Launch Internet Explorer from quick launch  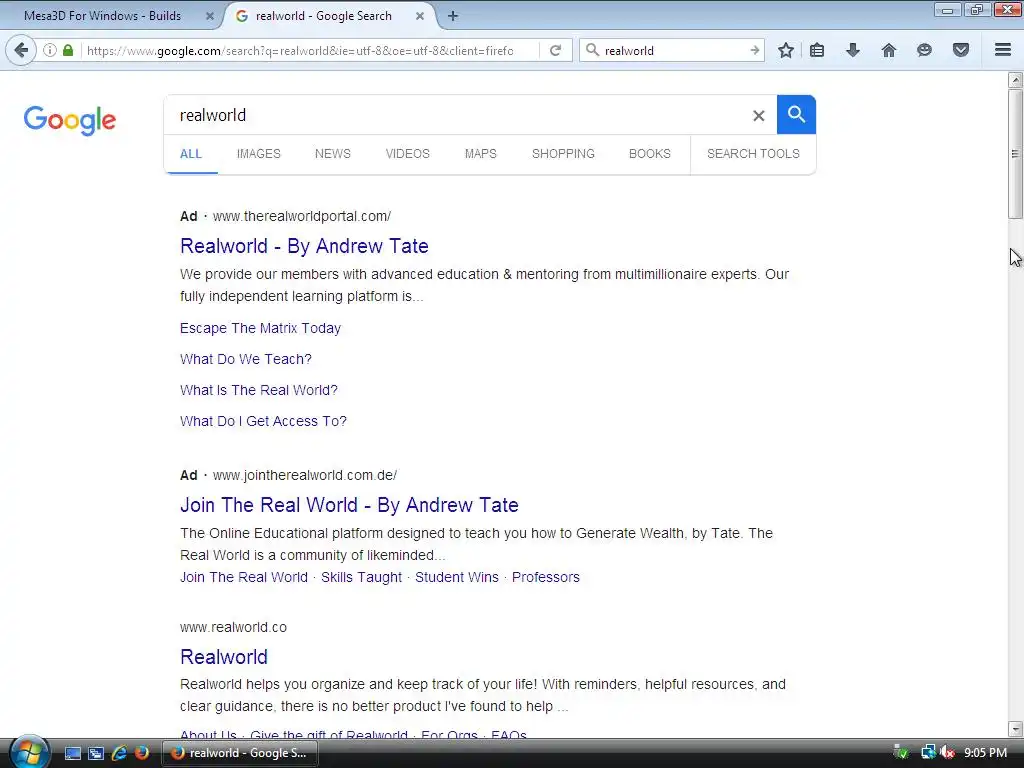(119, 753)
